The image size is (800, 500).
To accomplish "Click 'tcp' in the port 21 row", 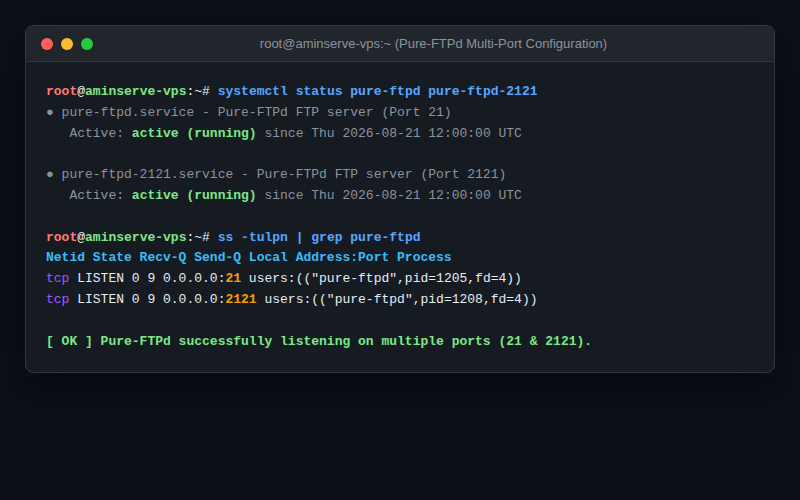I will pyautogui.click(x=58, y=279).
